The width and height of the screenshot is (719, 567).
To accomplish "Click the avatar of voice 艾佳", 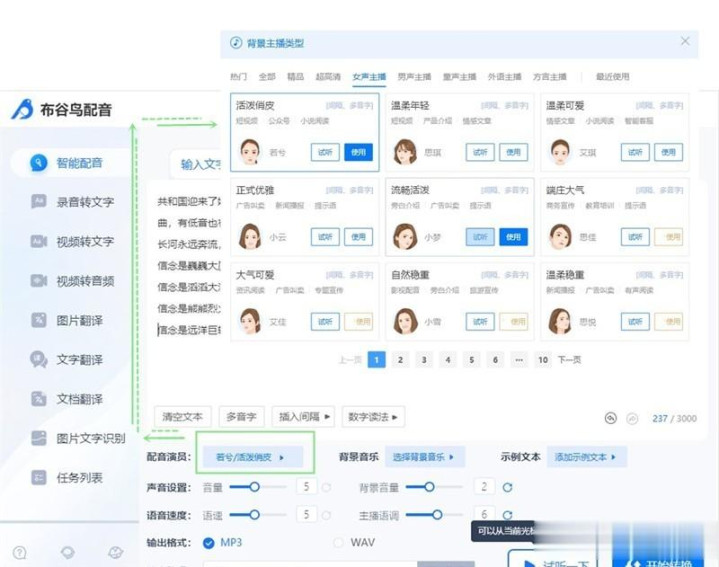I will [x=250, y=321].
